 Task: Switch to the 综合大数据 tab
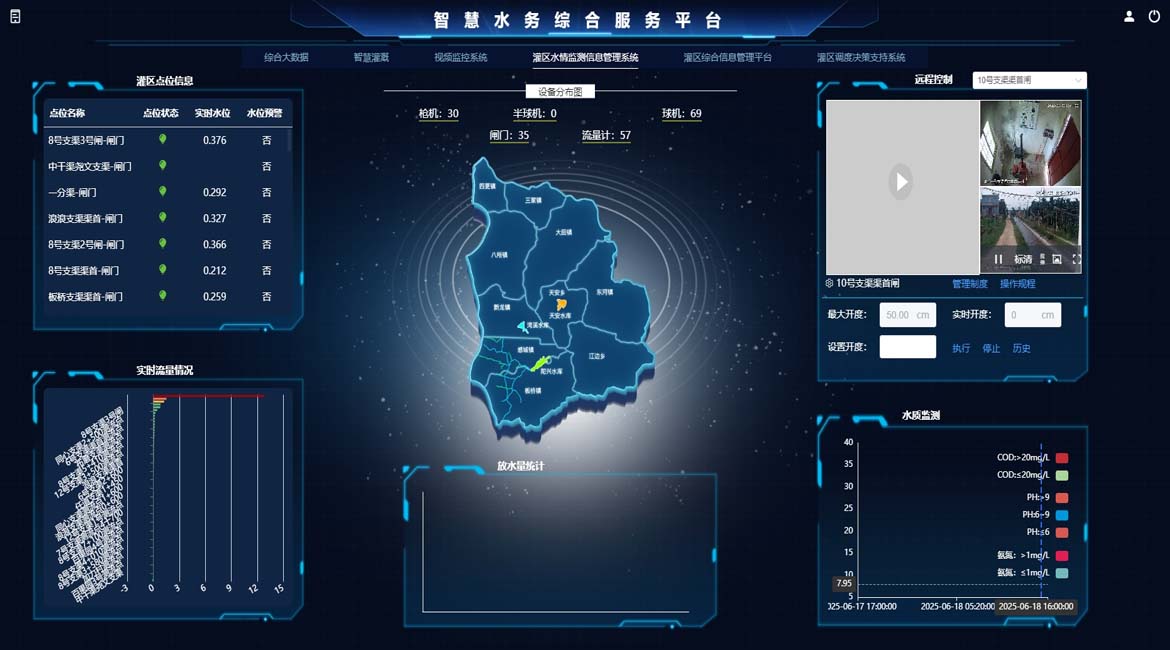(x=286, y=58)
